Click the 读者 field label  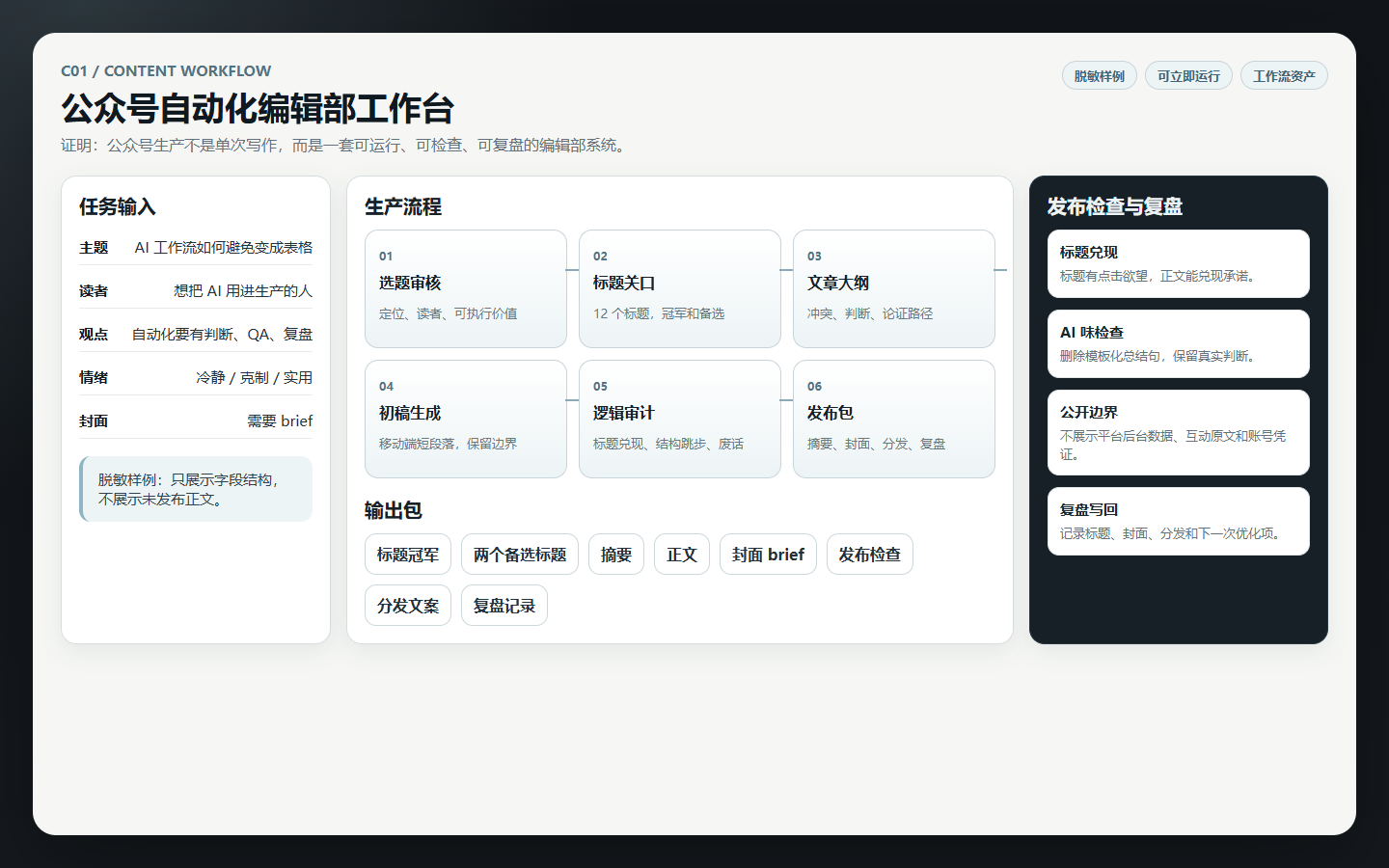94,291
